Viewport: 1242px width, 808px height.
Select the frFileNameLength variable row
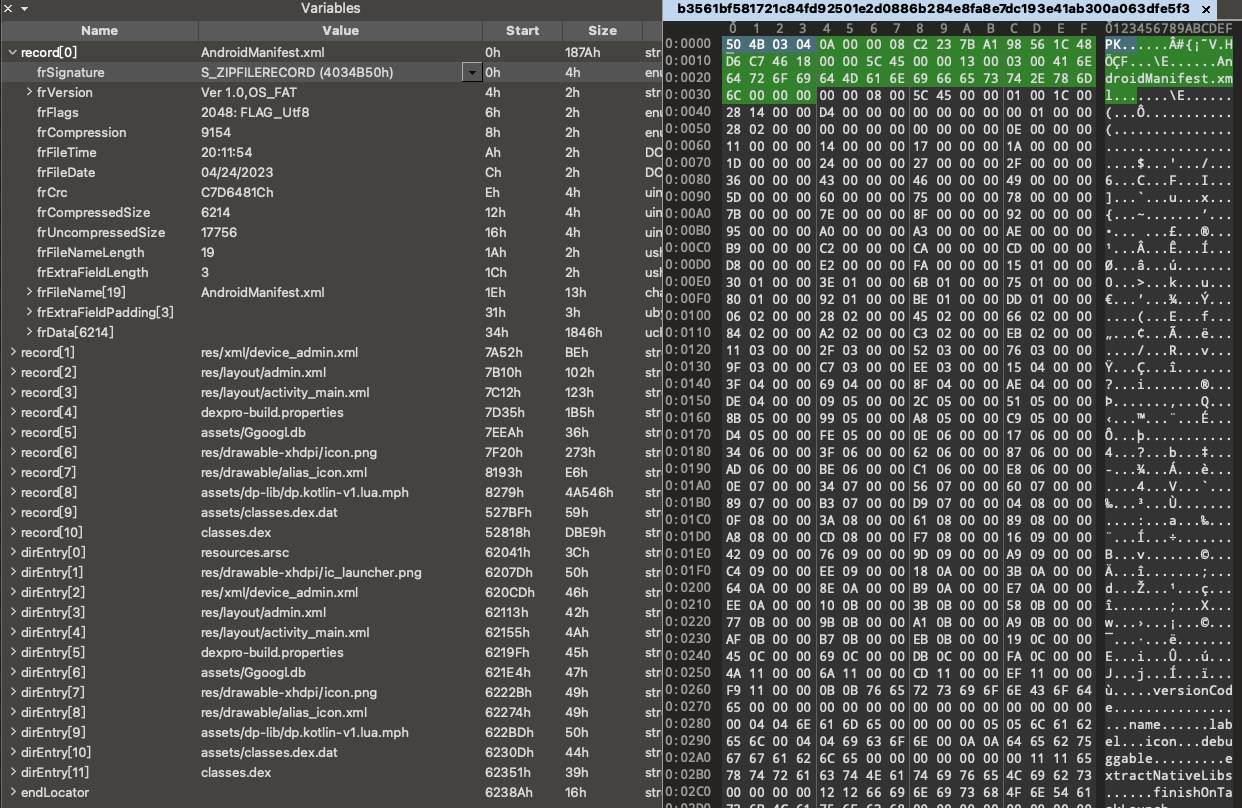[x=330, y=252]
